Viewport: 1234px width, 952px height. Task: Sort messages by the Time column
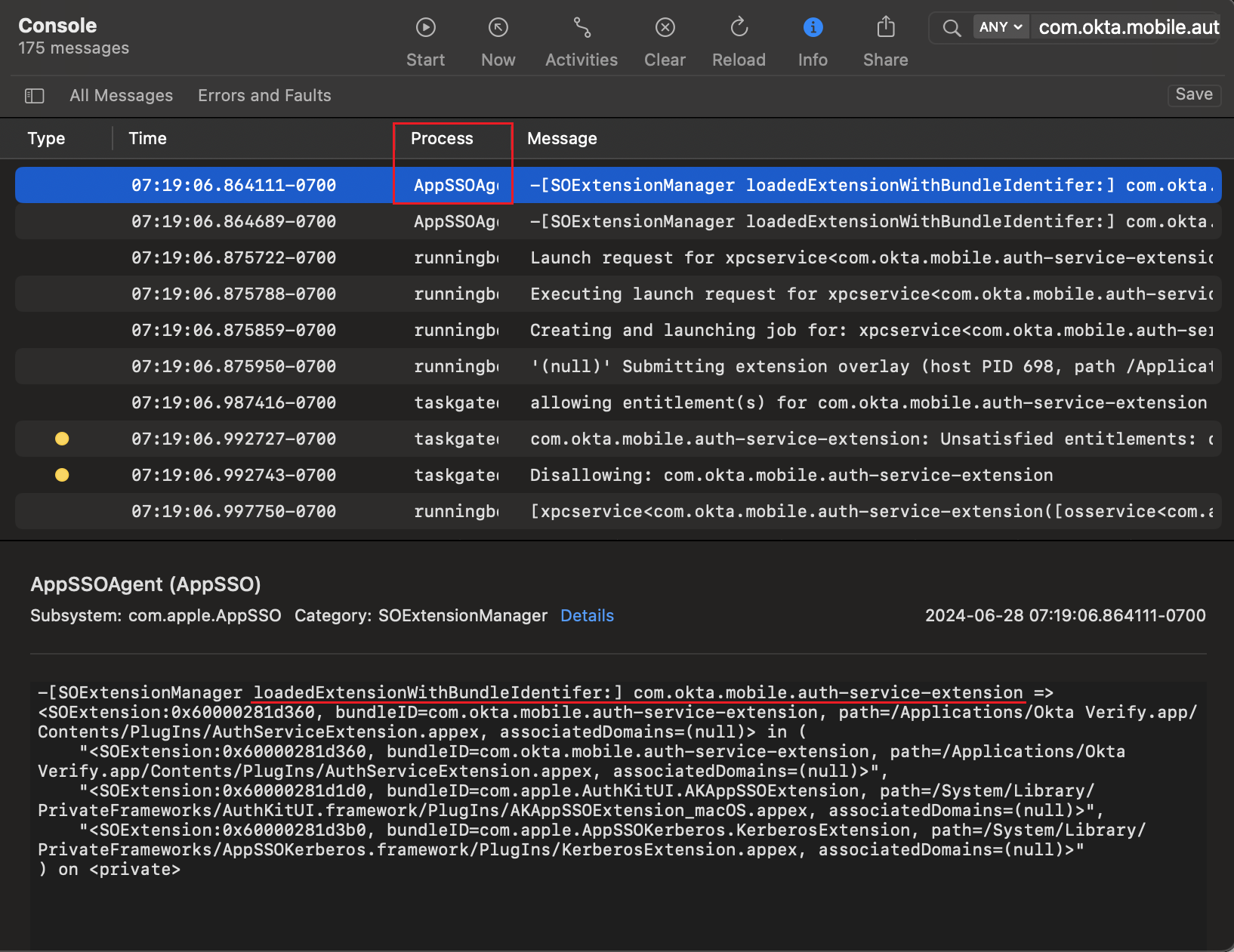(x=147, y=138)
